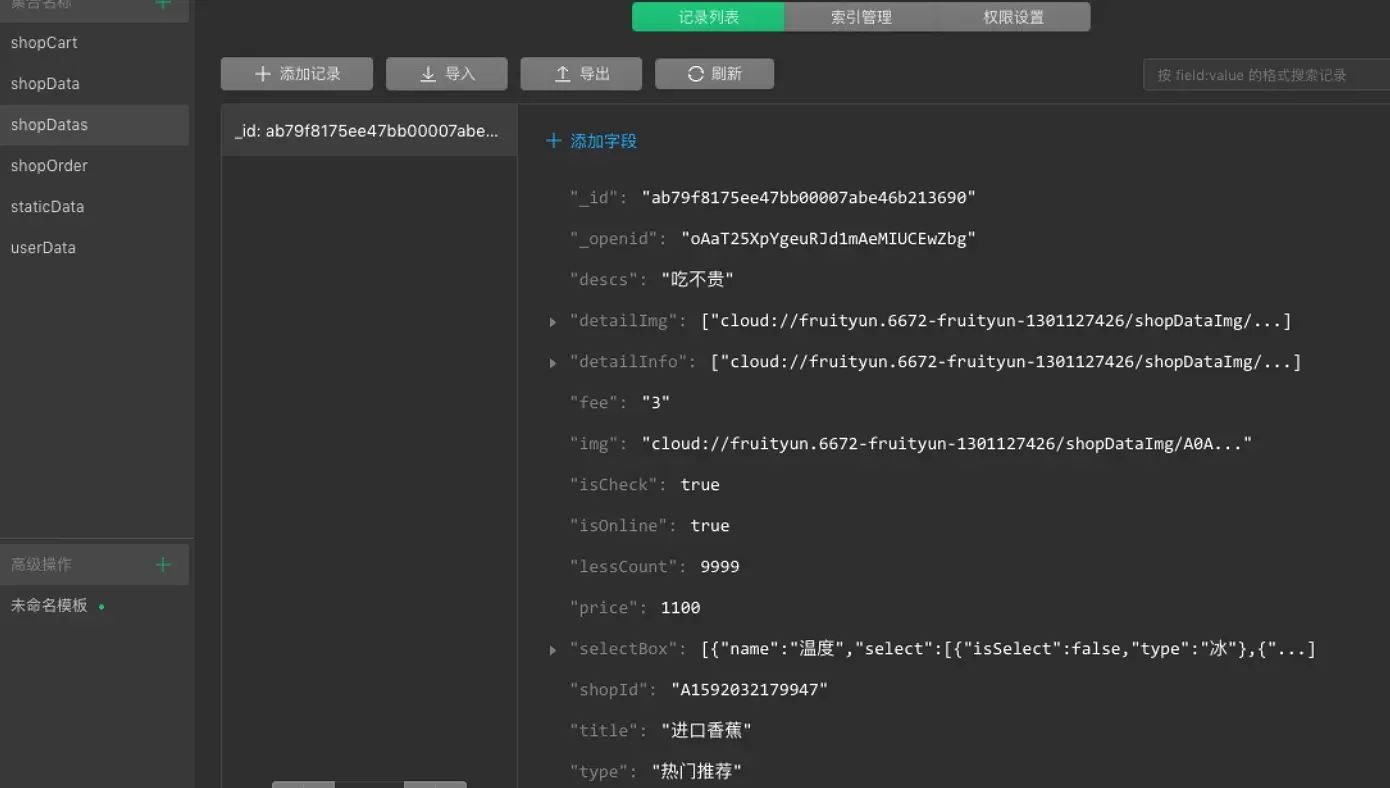Click the "type" field key
Image resolution: width=1390 pixels, height=788 pixels.
[604, 772]
